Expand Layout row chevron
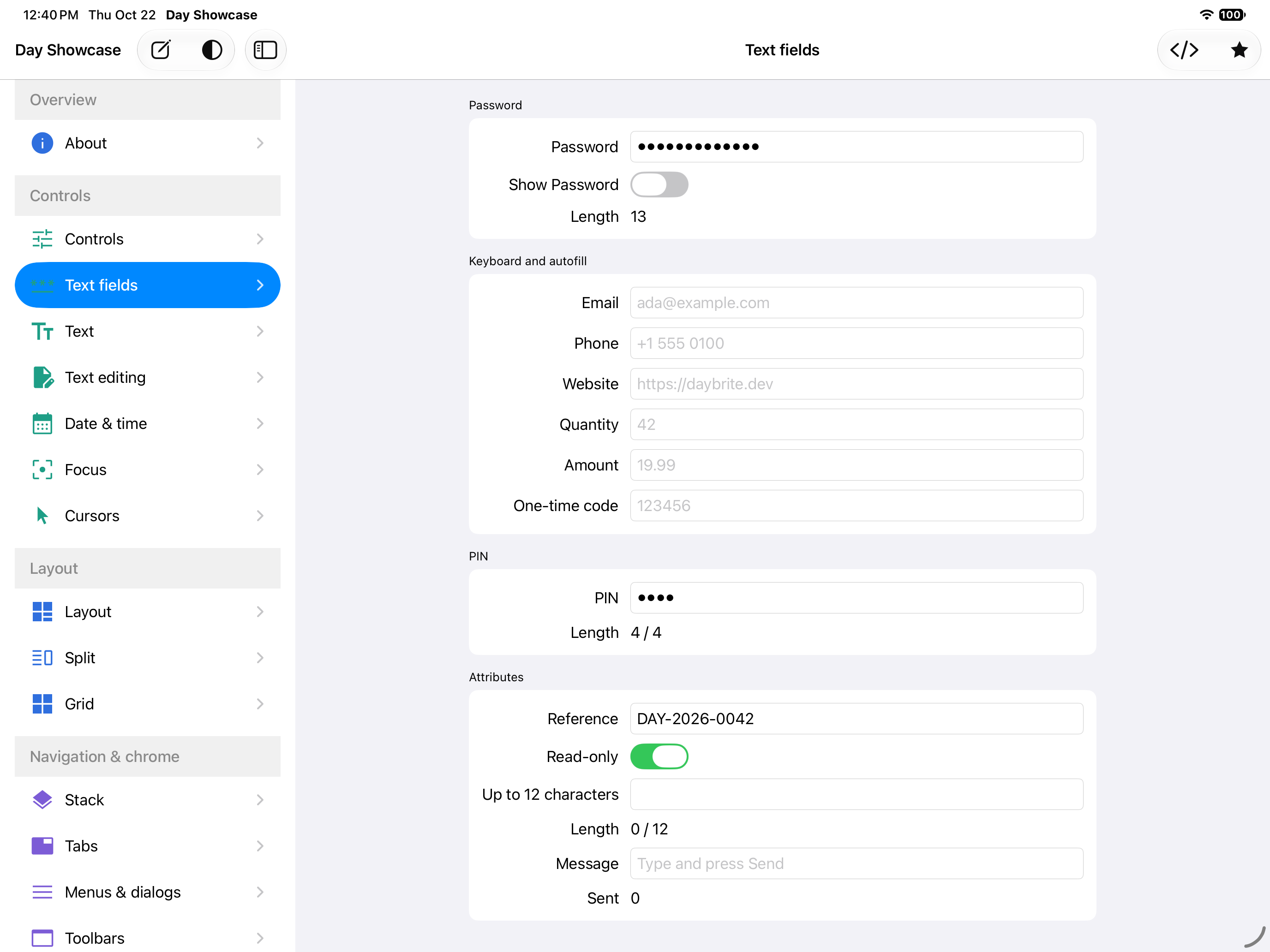 (x=260, y=611)
